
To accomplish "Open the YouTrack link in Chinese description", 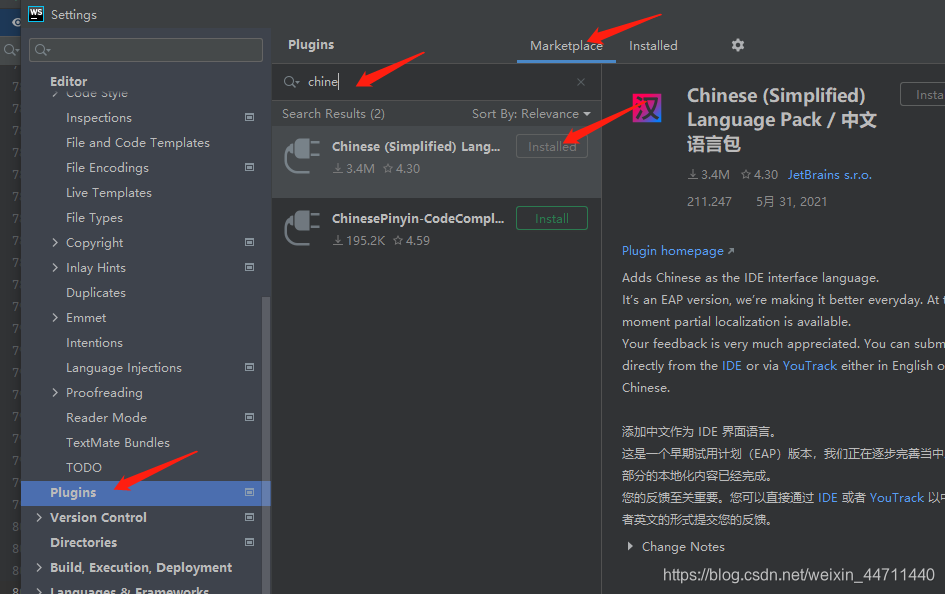I will (x=896, y=498).
